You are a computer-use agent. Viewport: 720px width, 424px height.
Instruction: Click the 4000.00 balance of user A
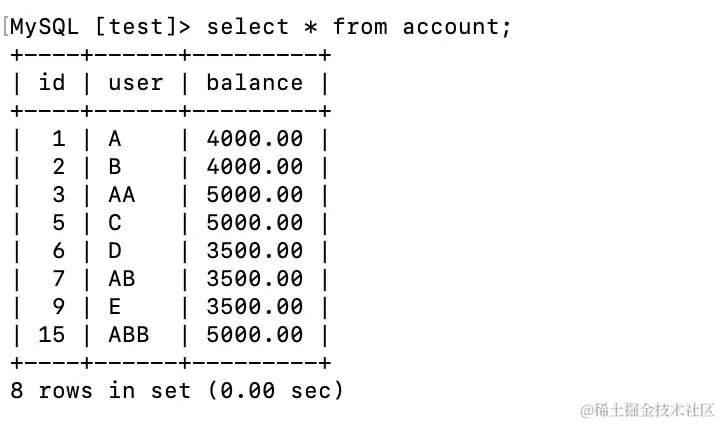point(254,139)
